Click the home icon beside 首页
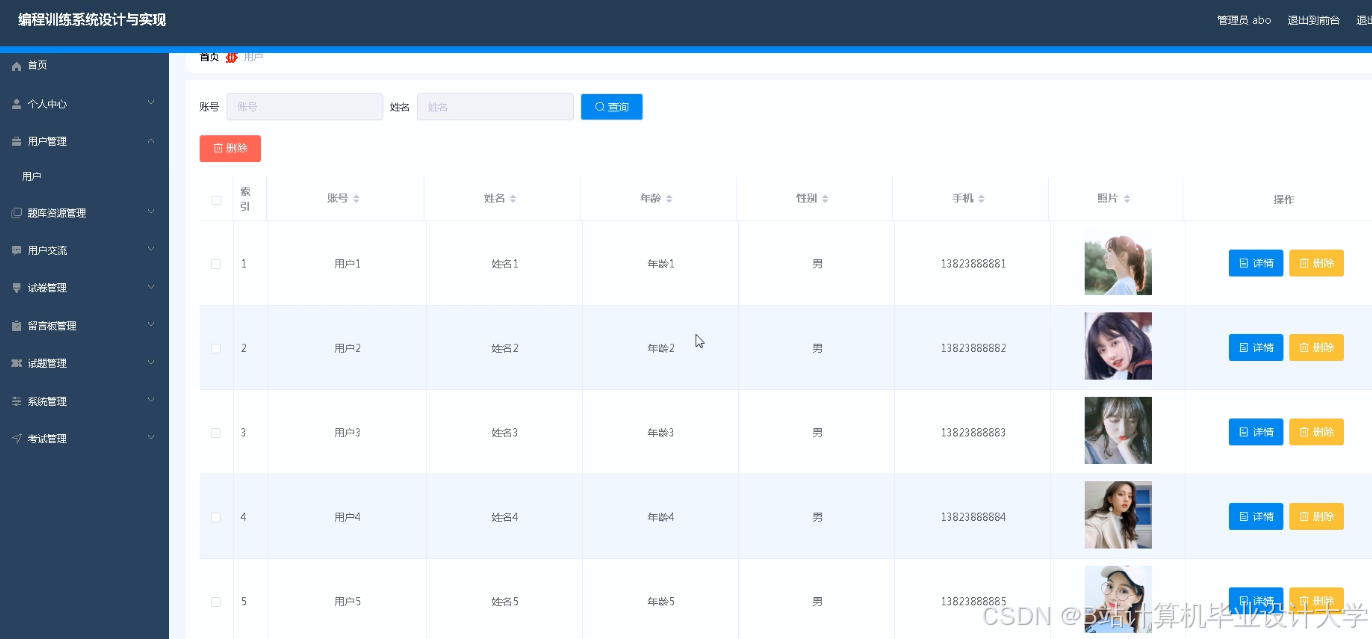The image size is (1372, 639). 16,66
